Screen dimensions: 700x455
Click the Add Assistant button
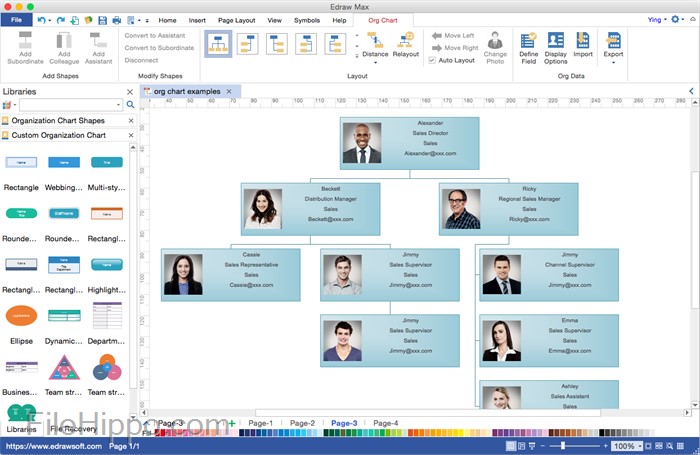(98, 48)
